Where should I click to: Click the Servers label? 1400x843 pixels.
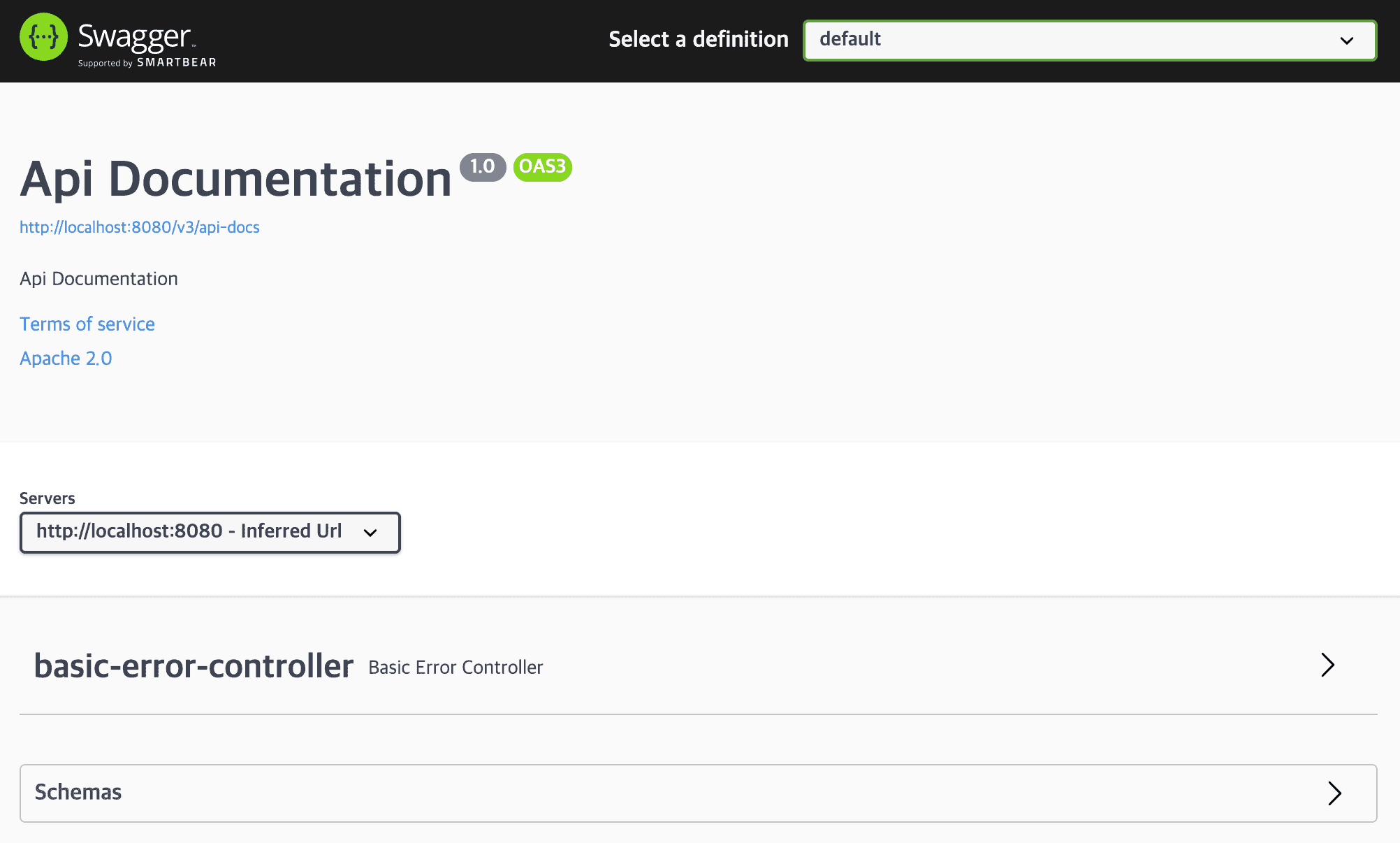(47, 498)
